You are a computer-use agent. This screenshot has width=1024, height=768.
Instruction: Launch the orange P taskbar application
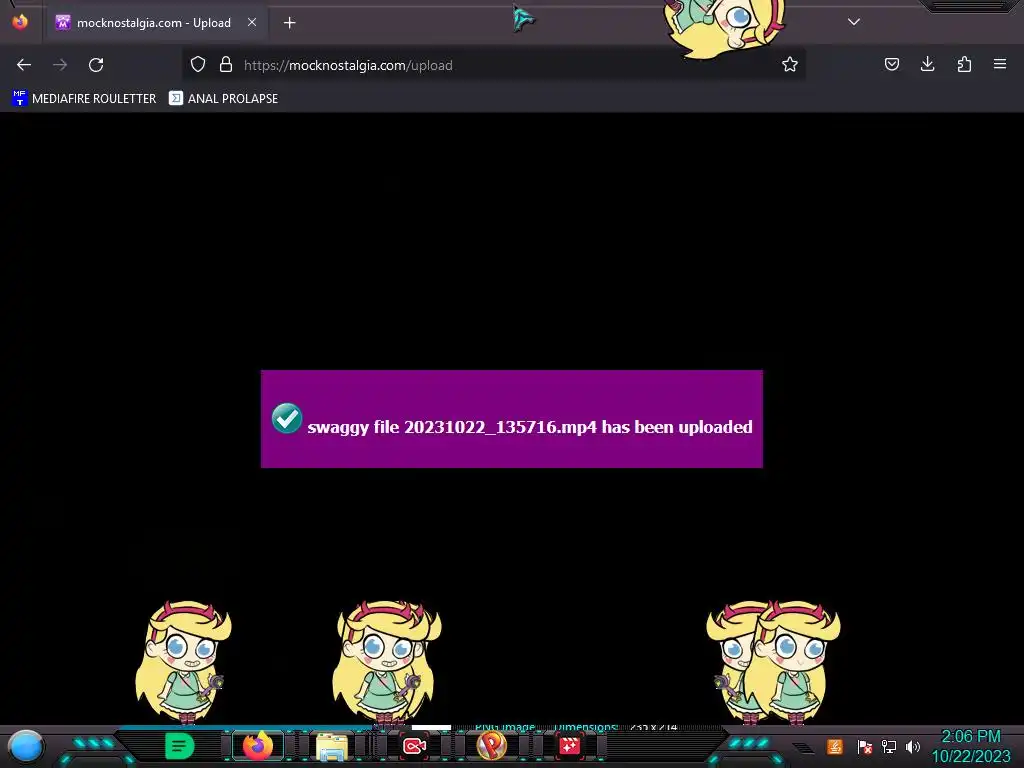(492, 745)
